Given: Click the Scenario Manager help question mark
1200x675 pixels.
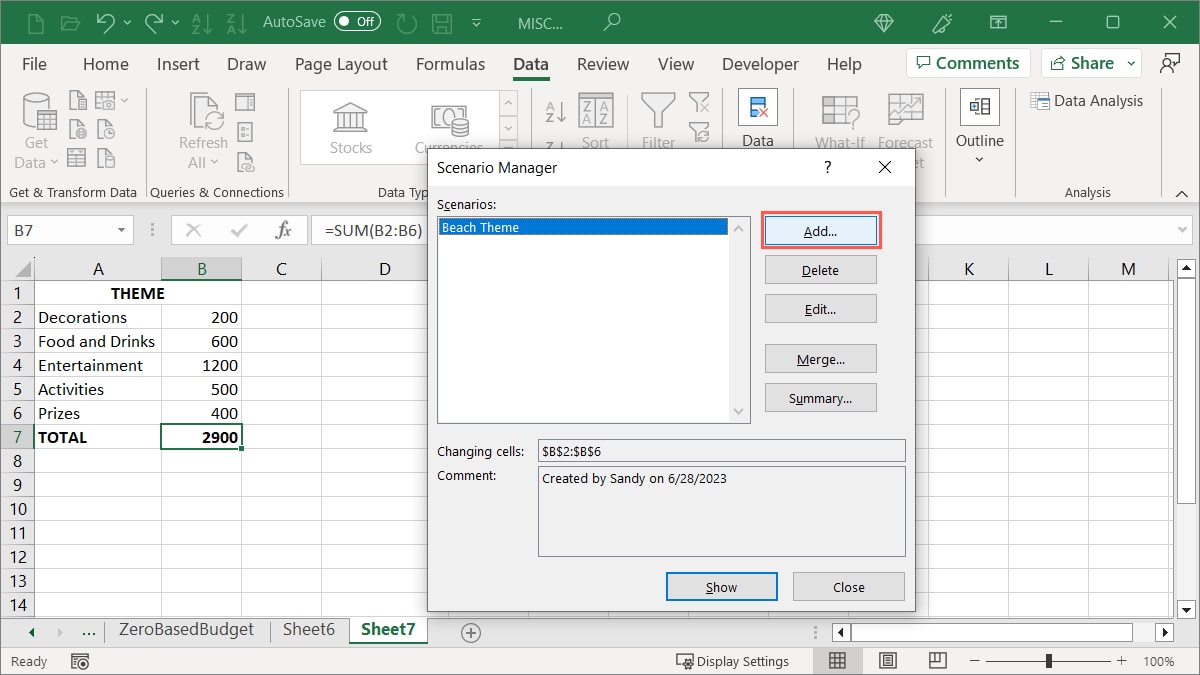Looking at the screenshot, I should 826,167.
